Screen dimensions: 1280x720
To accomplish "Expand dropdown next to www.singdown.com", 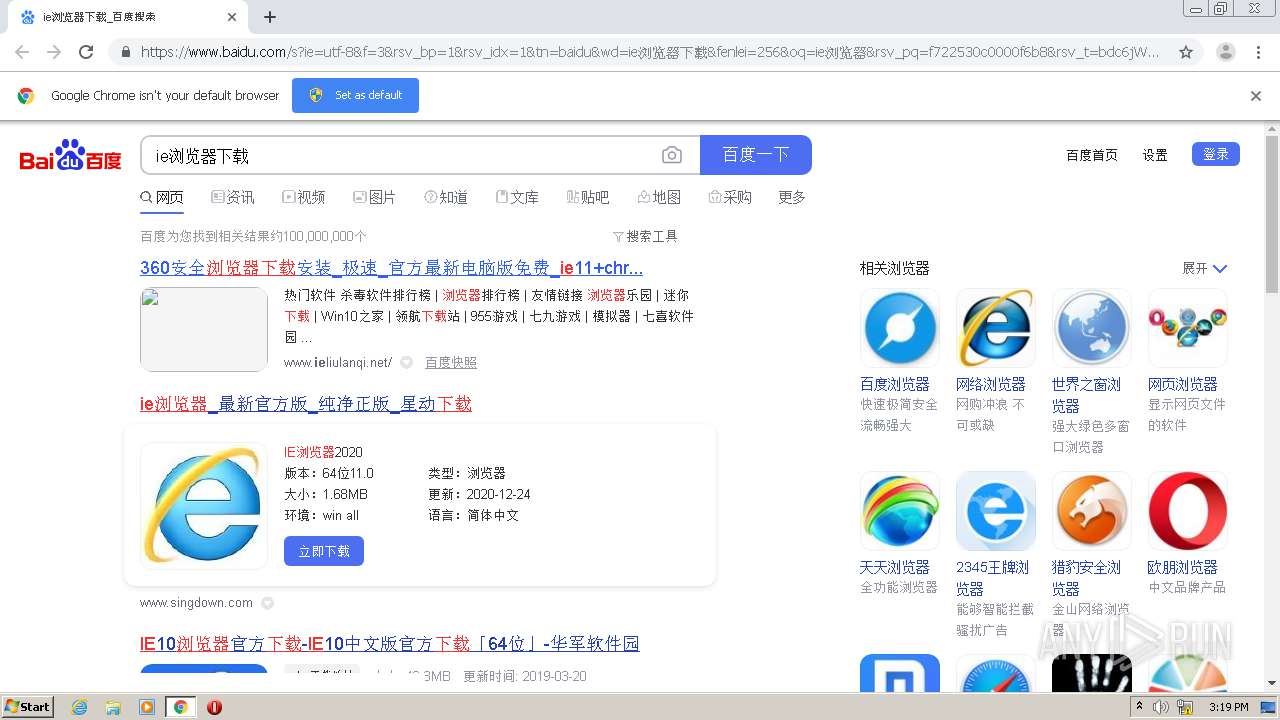I will (267, 603).
